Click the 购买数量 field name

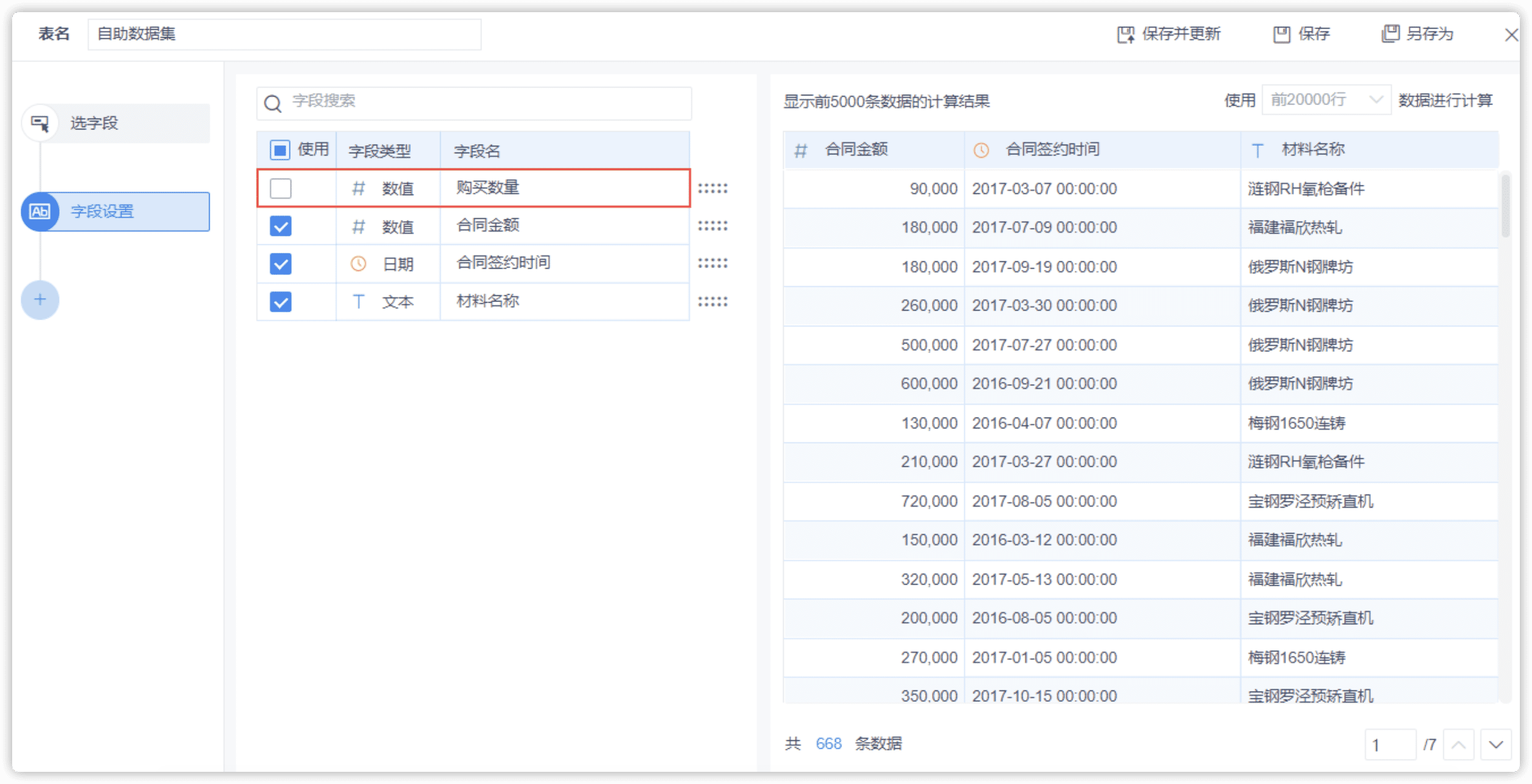(488, 188)
